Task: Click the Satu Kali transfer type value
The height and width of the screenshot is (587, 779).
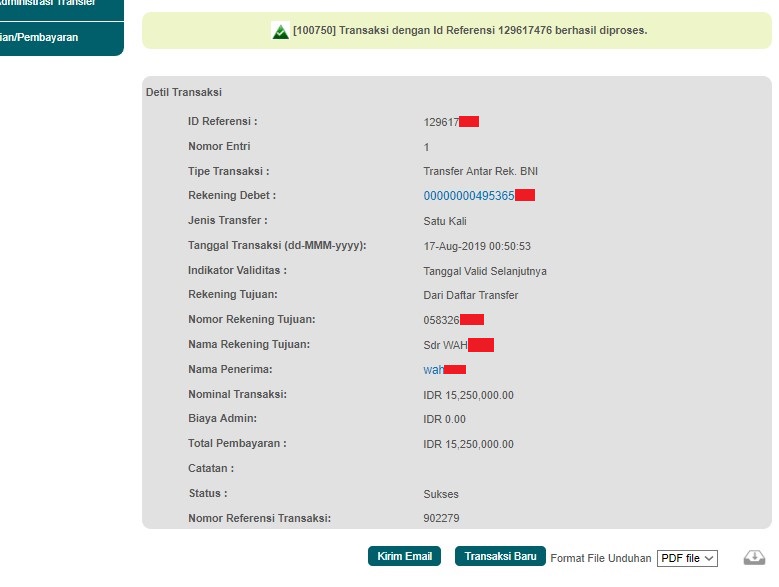Action: (445, 221)
